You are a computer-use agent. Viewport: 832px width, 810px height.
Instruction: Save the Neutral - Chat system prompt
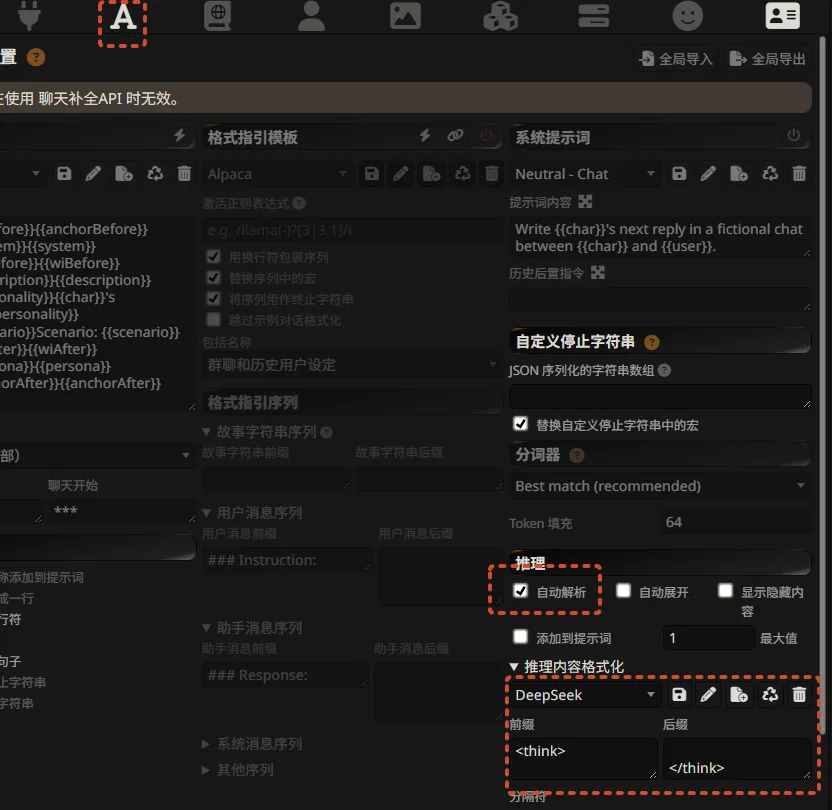tap(679, 174)
